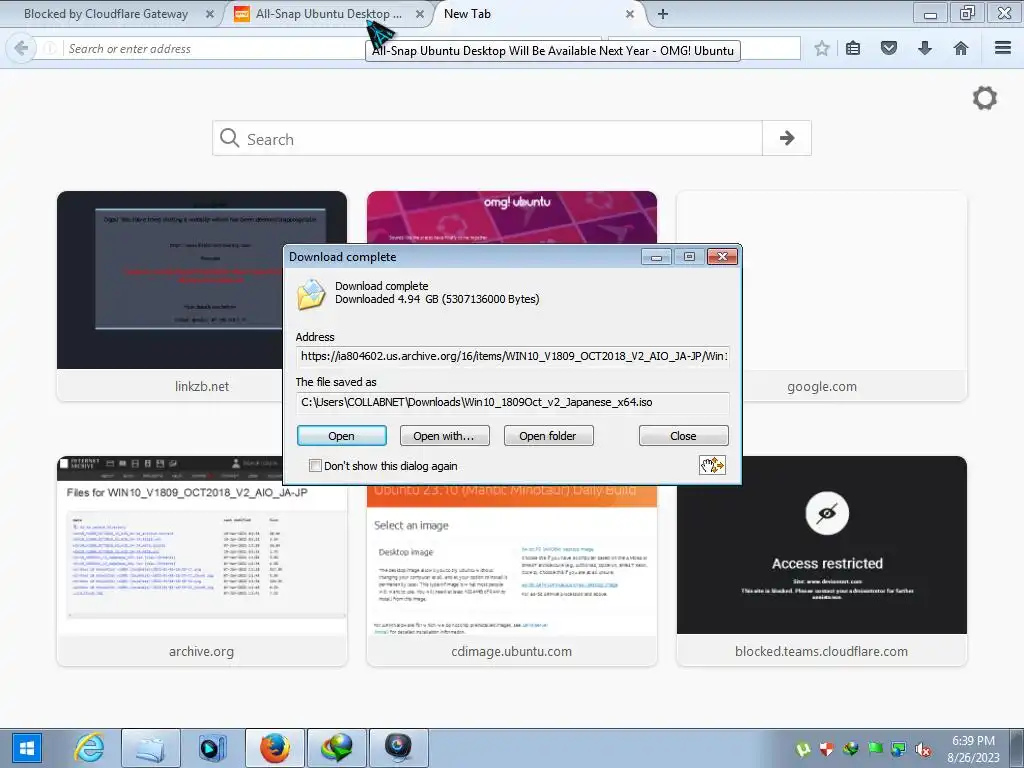Click Open in Download complete dialog
Viewport: 1024px width, 768px height.
click(x=342, y=436)
